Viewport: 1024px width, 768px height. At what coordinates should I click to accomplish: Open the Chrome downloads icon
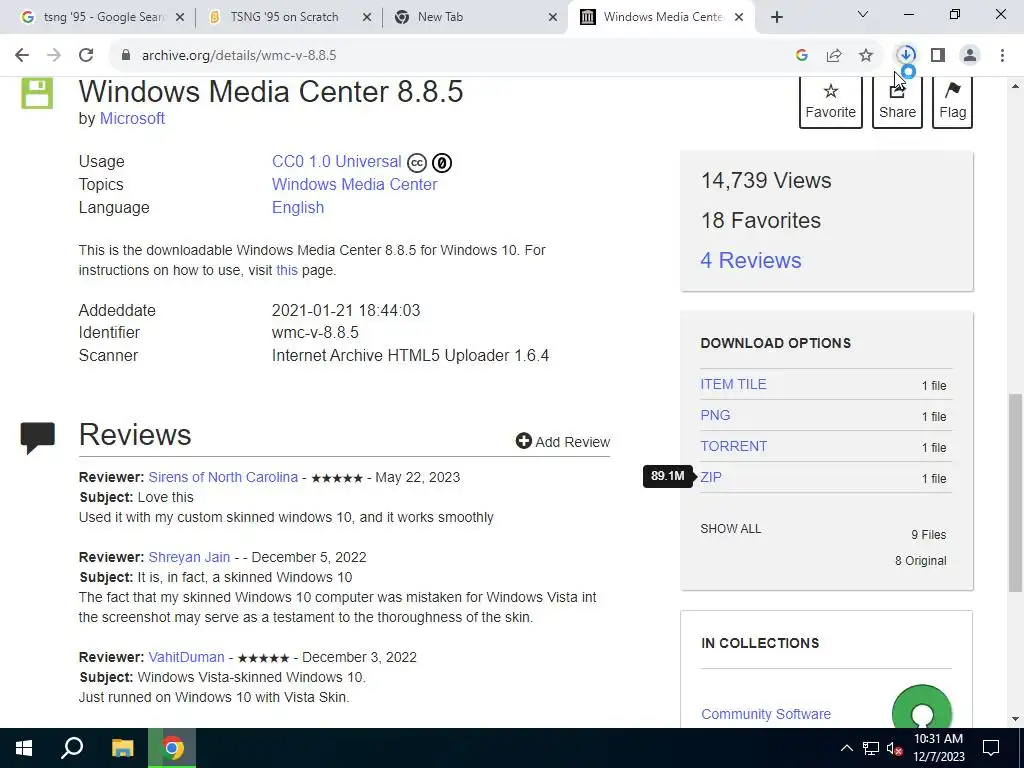[x=906, y=55]
